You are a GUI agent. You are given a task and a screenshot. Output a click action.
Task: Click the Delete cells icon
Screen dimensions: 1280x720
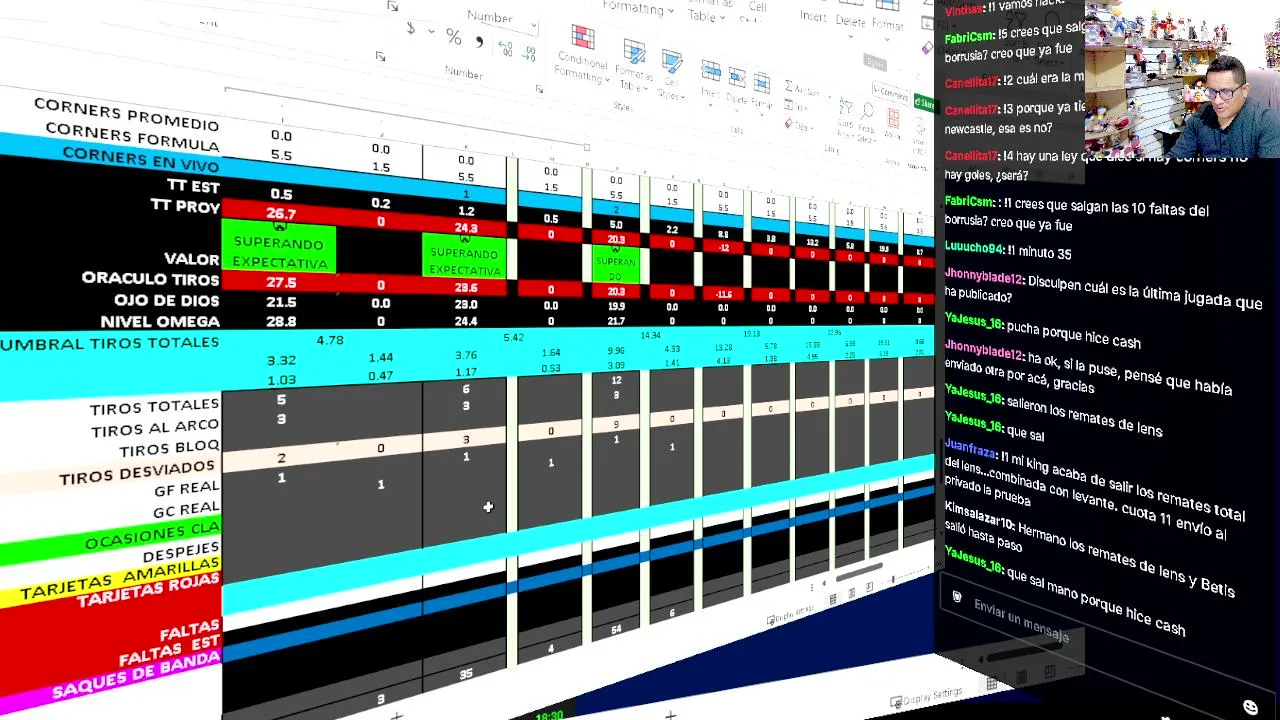pos(737,77)
